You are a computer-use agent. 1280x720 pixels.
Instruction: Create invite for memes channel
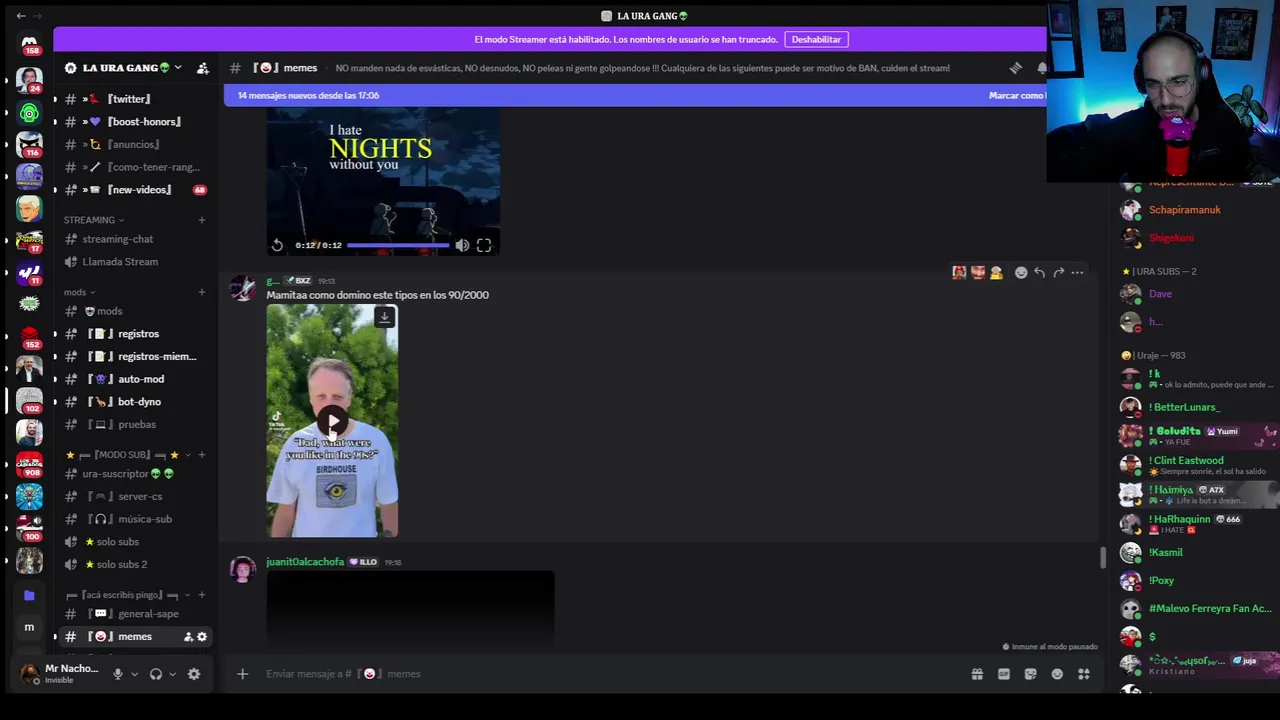tap(188, 637)
